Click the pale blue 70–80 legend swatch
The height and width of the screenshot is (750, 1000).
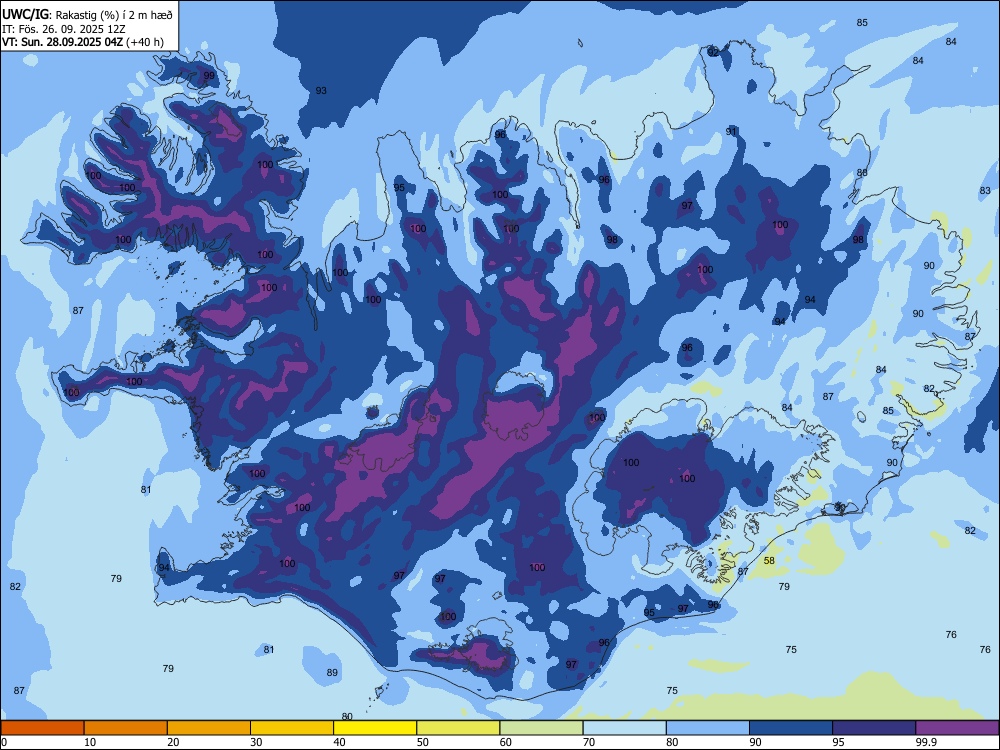(x=624, y=728)
